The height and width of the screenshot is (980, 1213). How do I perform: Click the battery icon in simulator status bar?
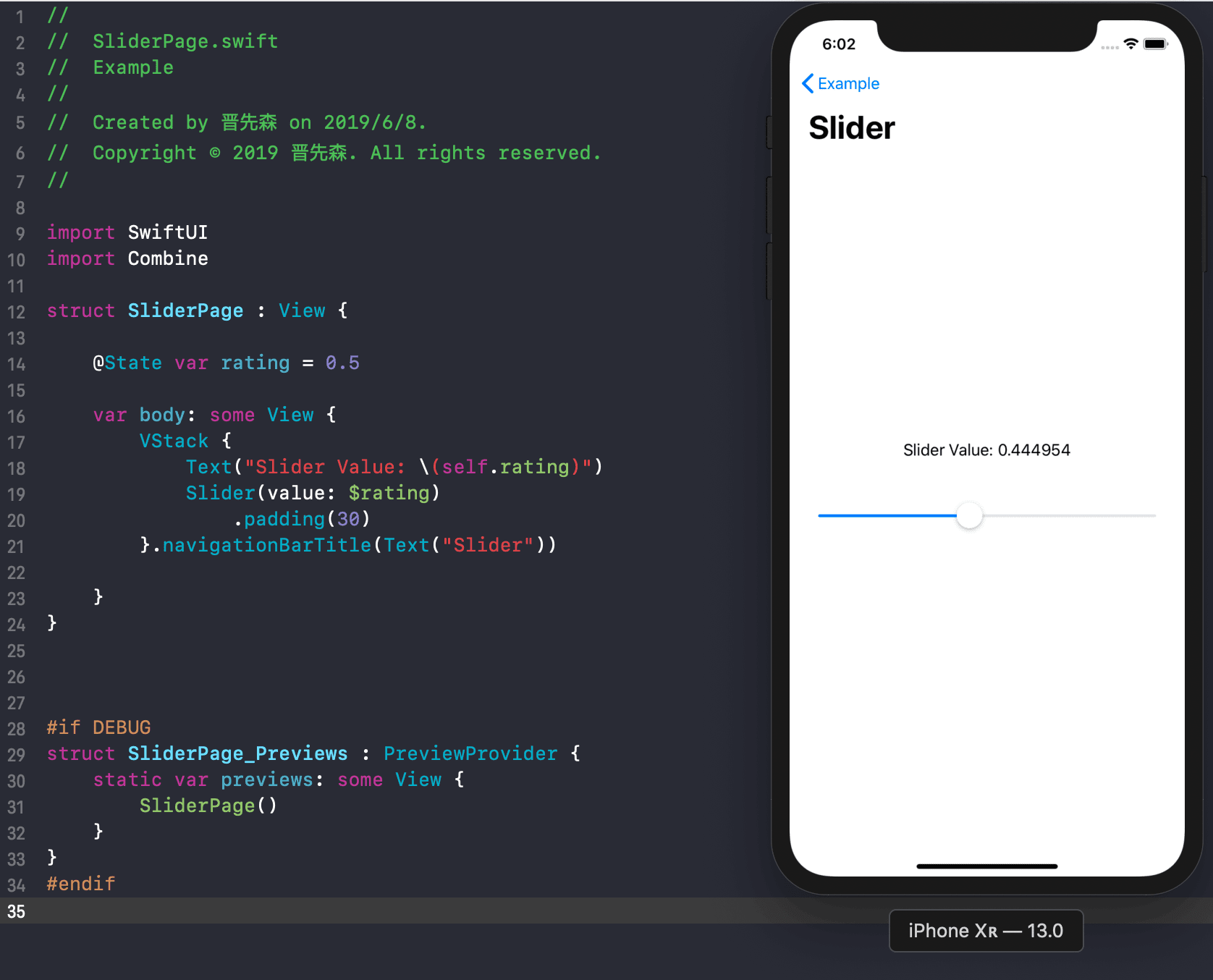click(1155, 44)
